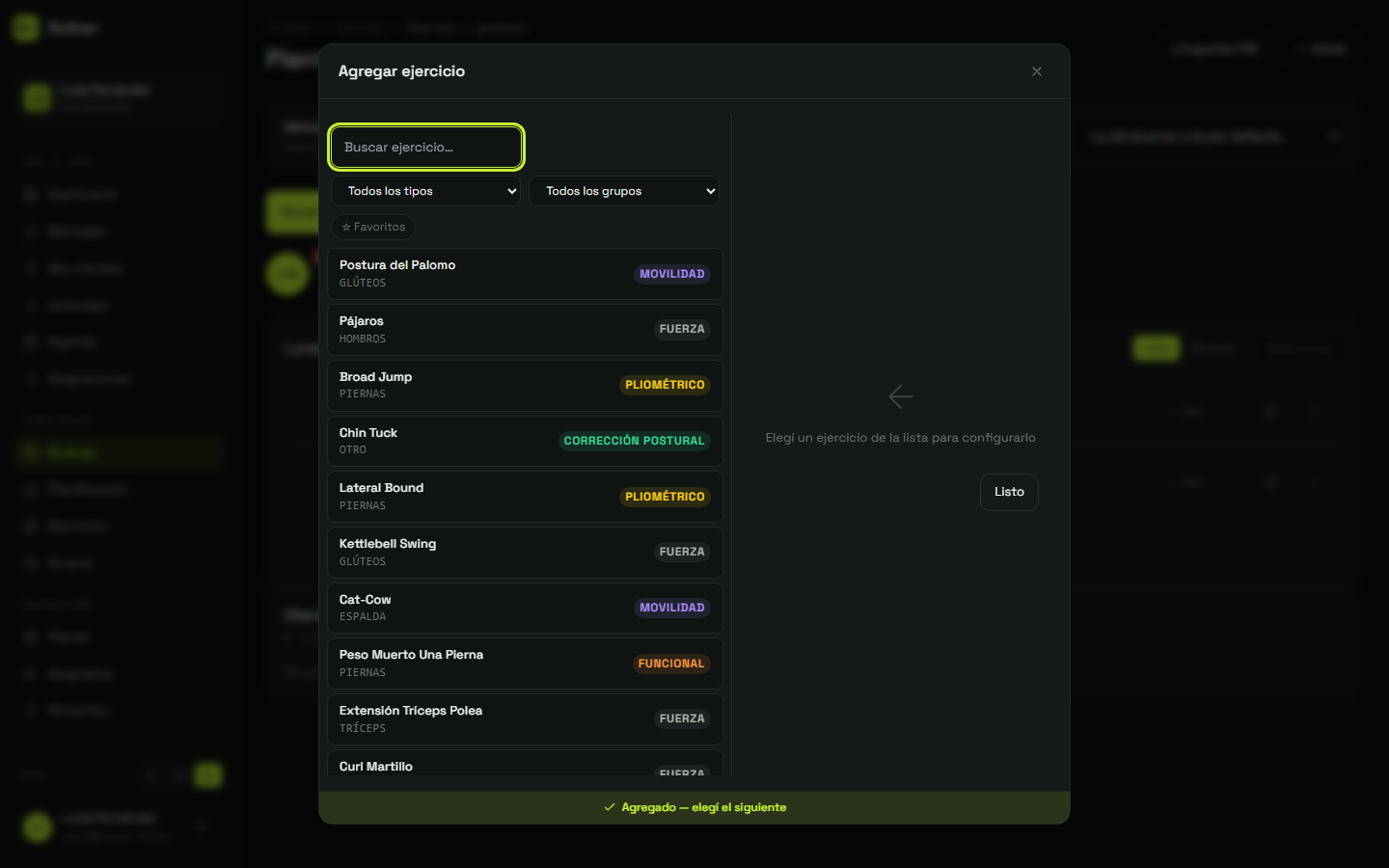Image resolution: width=1389 pixels, height=868 pixels.
Task: Click the Agregar ejercicio dialog title
Action: coord(401,71)
